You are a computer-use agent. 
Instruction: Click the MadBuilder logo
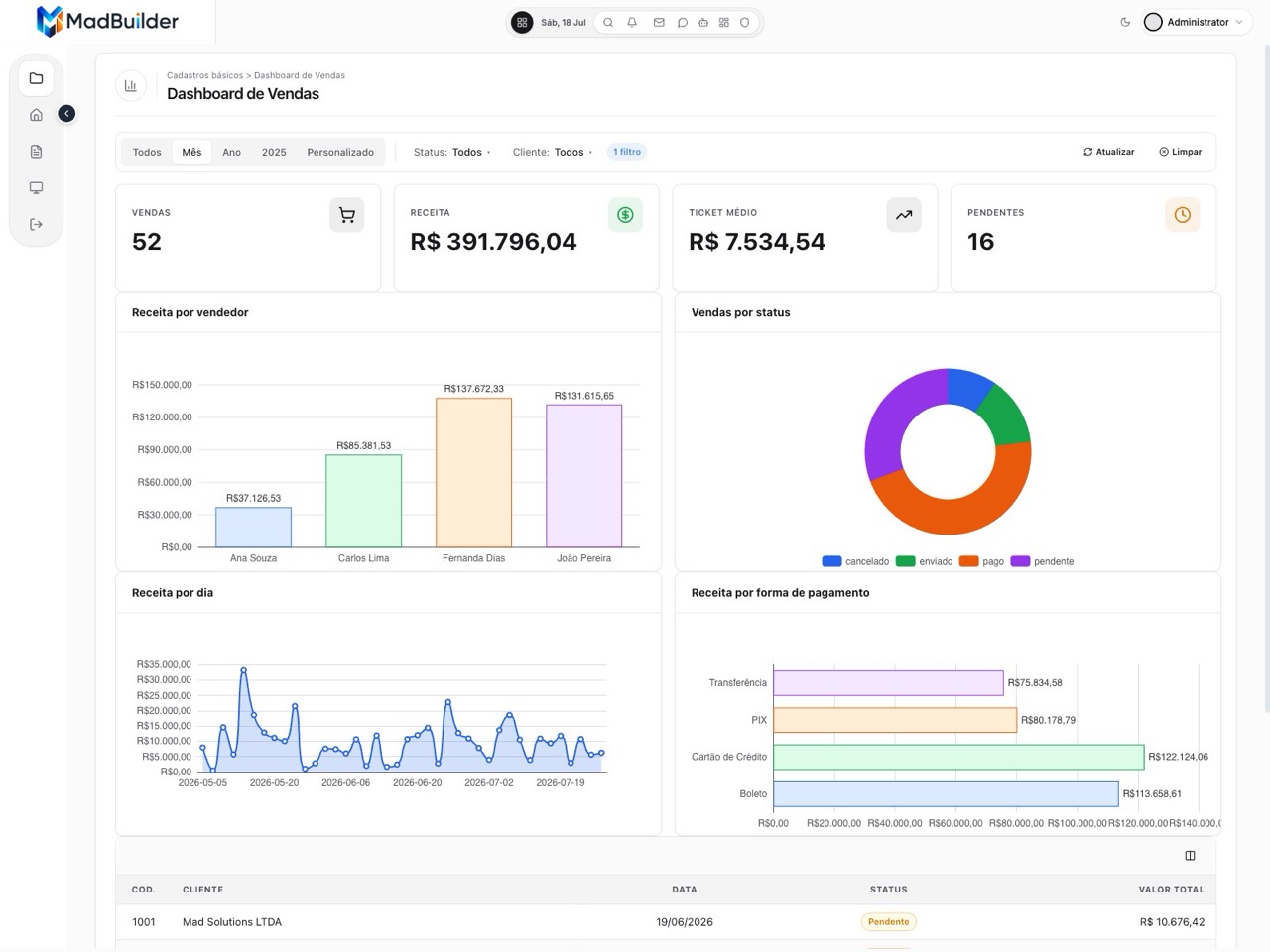[x=107, y=21]
